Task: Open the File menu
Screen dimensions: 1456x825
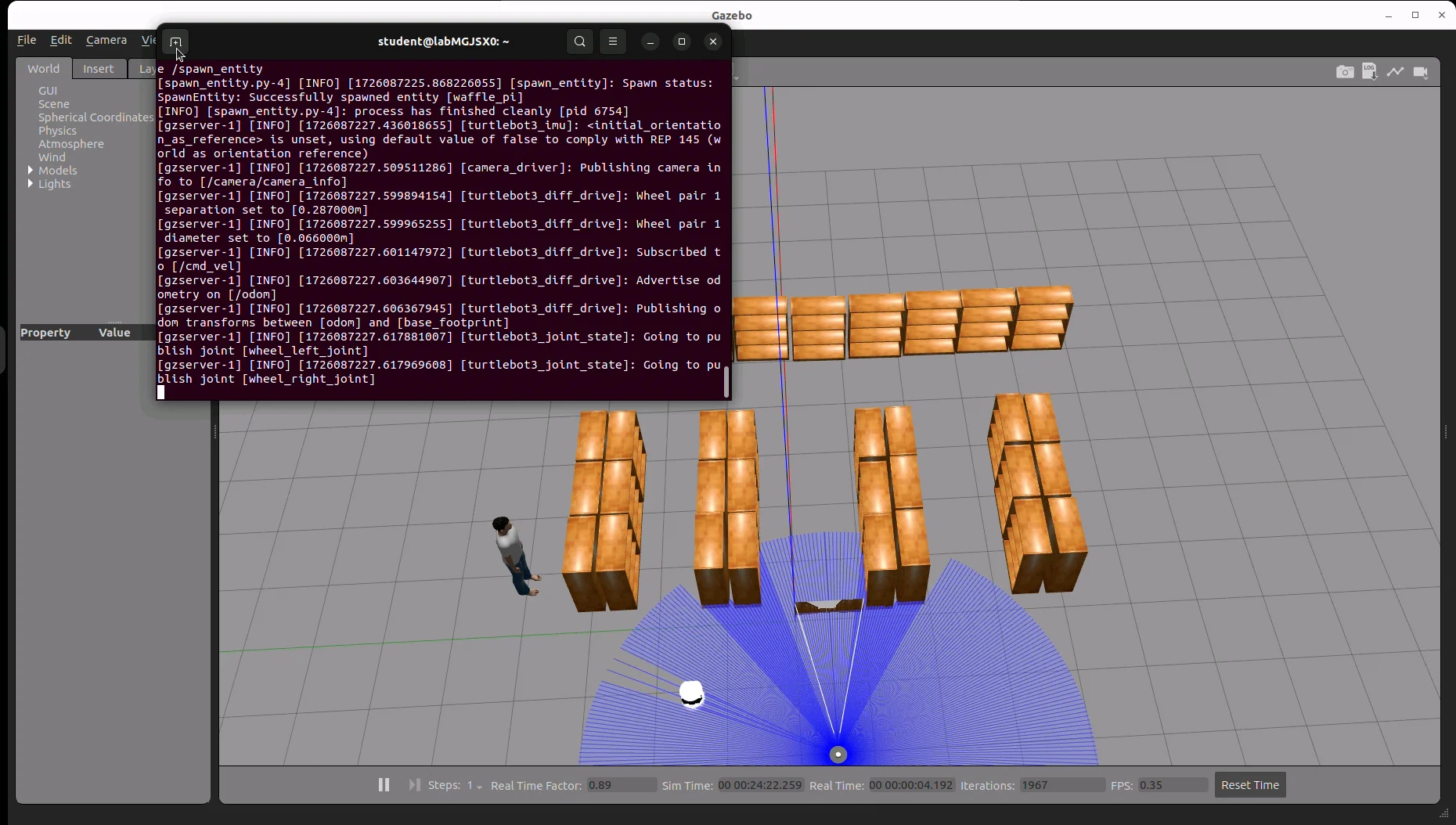Action: point(27,40)
